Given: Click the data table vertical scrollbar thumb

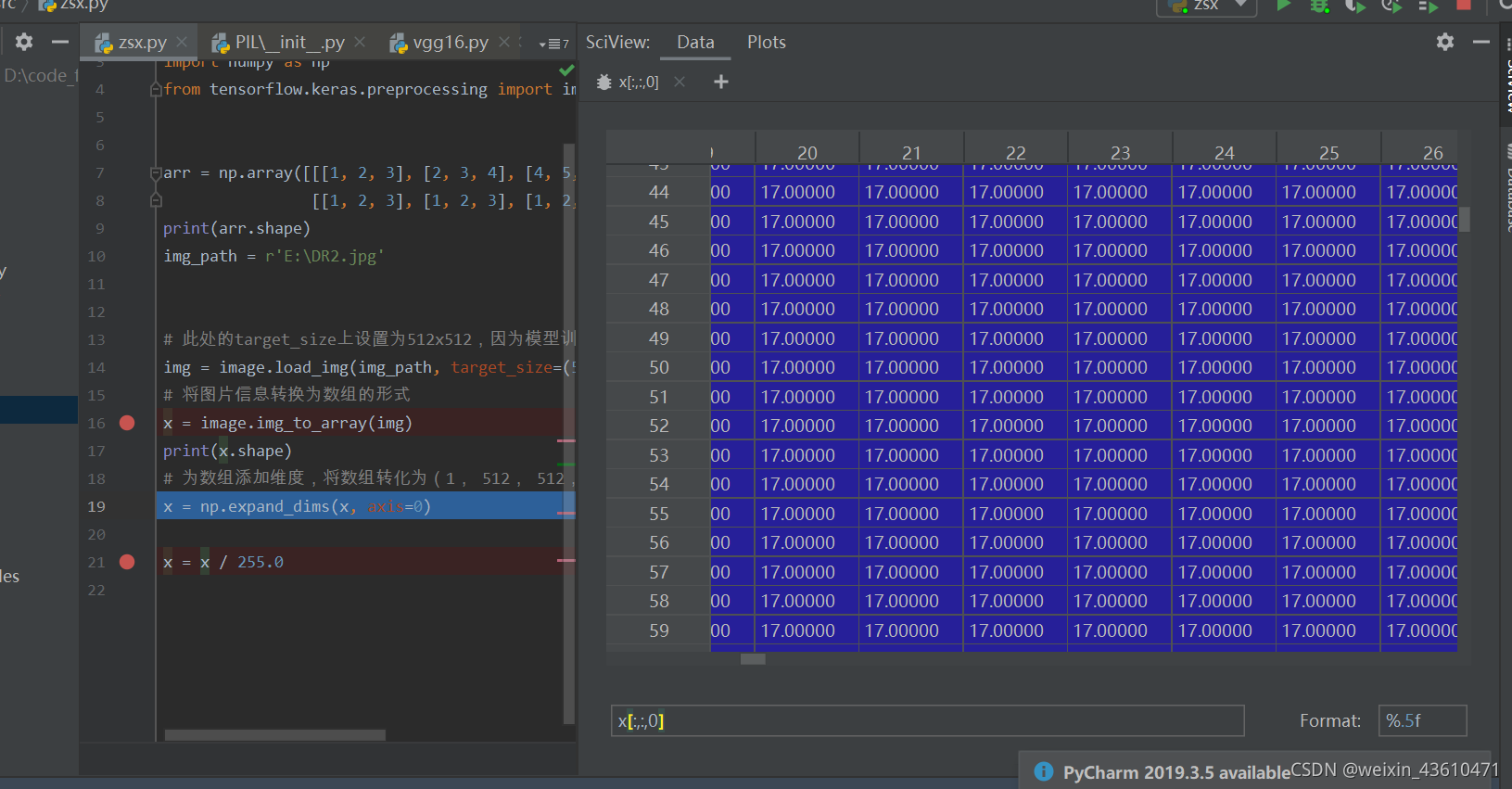Looking at the screenshot, I should (x=1465, y=220).
